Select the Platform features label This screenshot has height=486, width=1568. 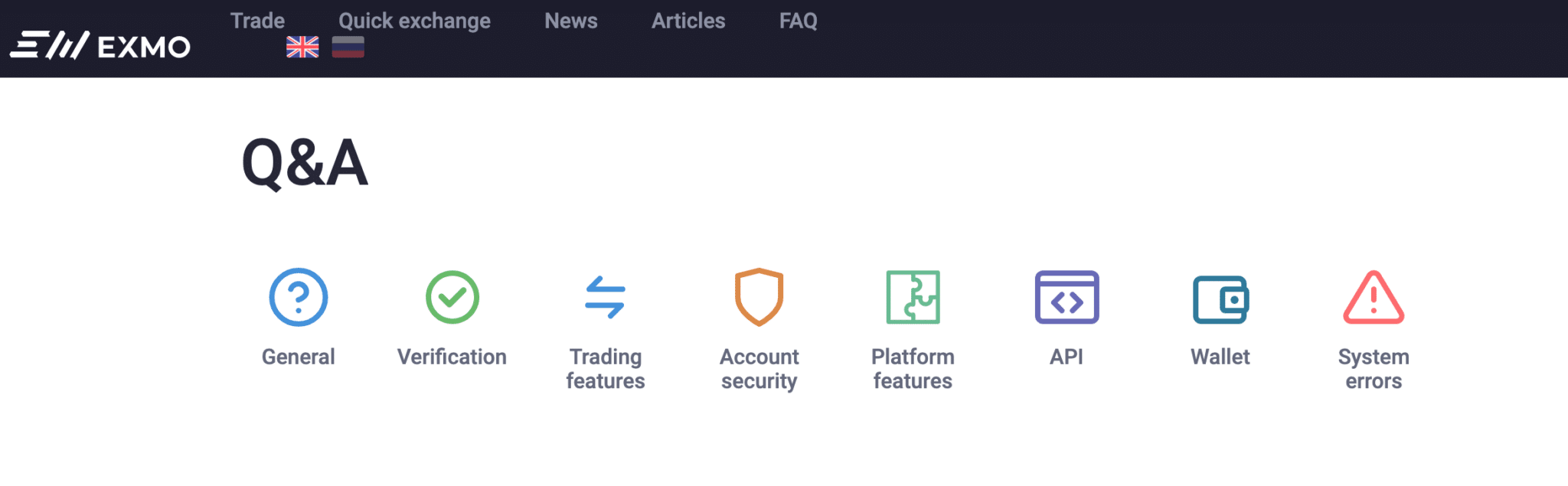point(913,369)
